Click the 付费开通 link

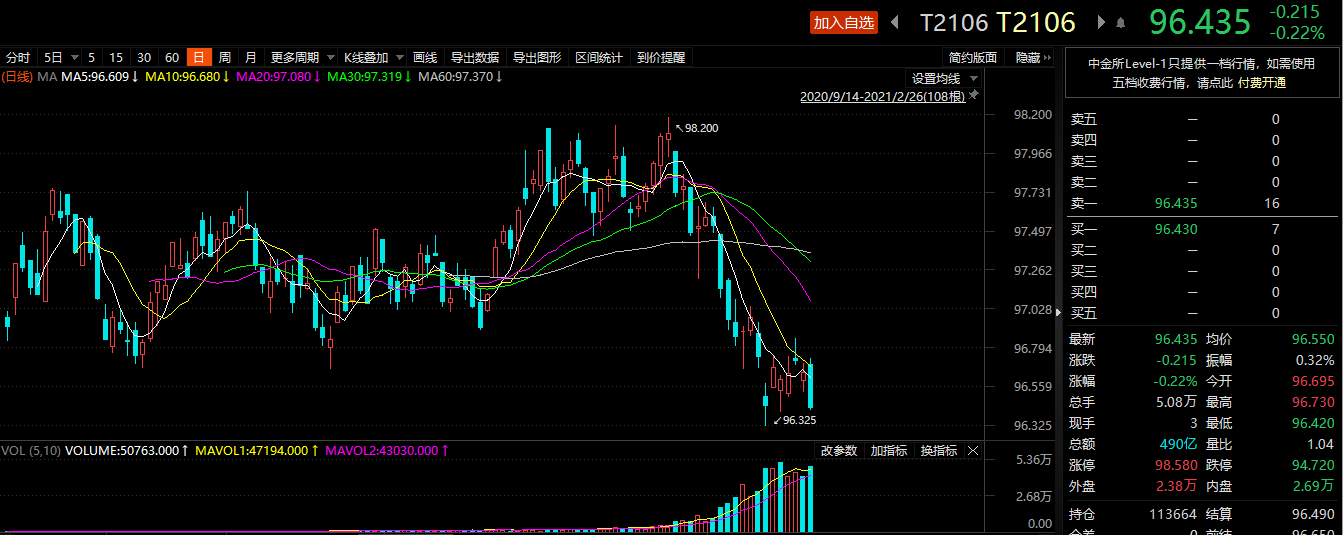pos(1260,82)
